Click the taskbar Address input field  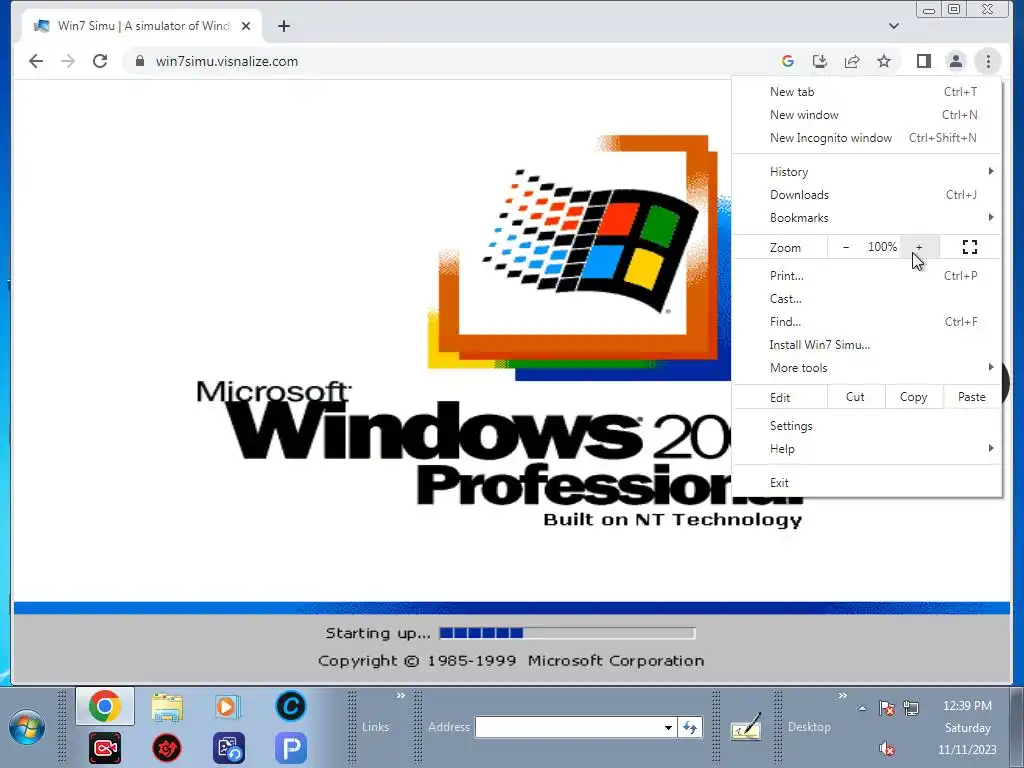568,727
